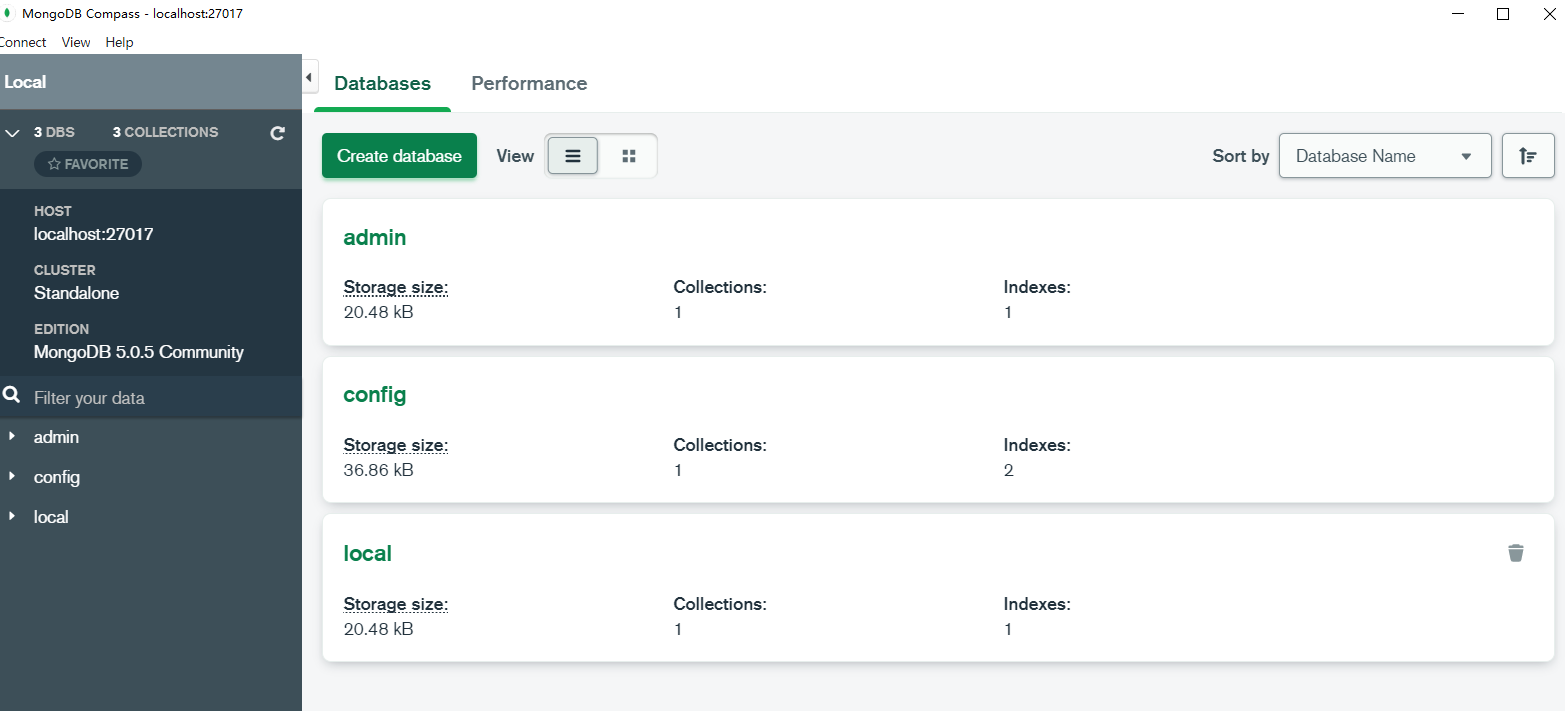Screen dimensions: 1565x711
Task: Open the Help menu
Action: point(119,42)
